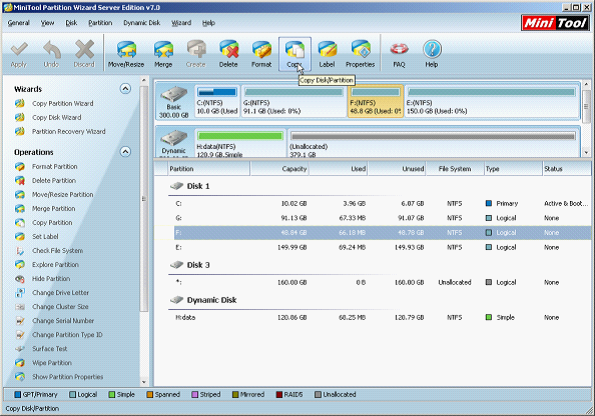Screen dimensions: 595x416
Task: Choose Hide Partition operation
Action: 51,279
